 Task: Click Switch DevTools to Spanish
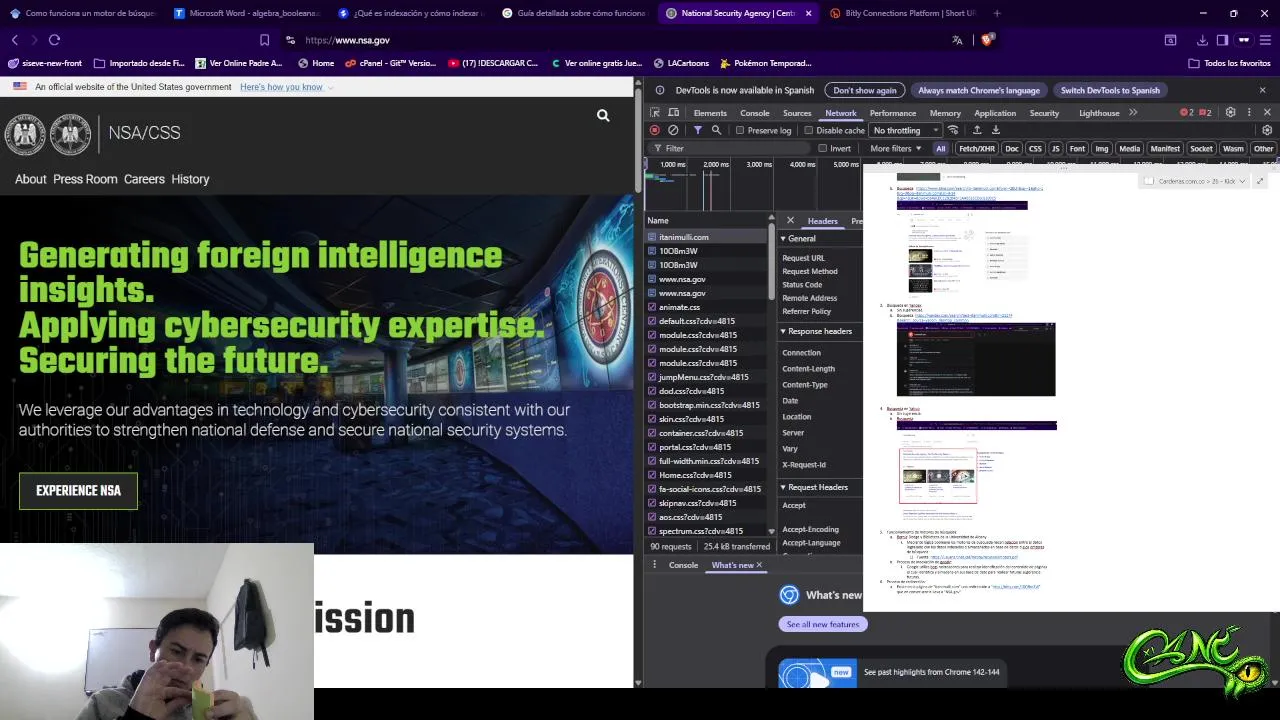coord(1110,90)
